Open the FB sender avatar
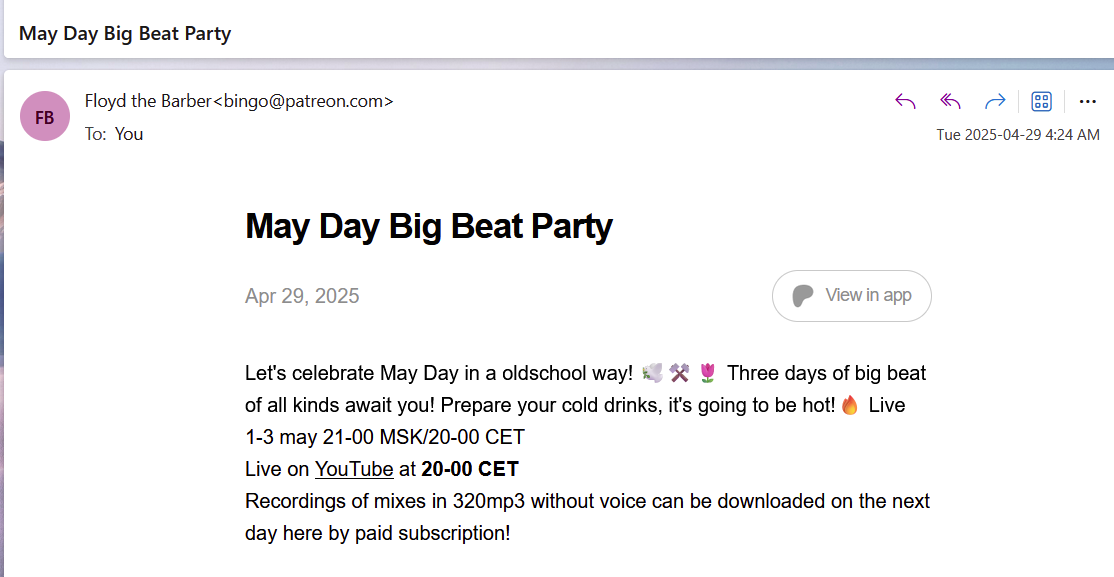Image resolution: width=1114 pixels, height=577 pixels. [45, 116]
